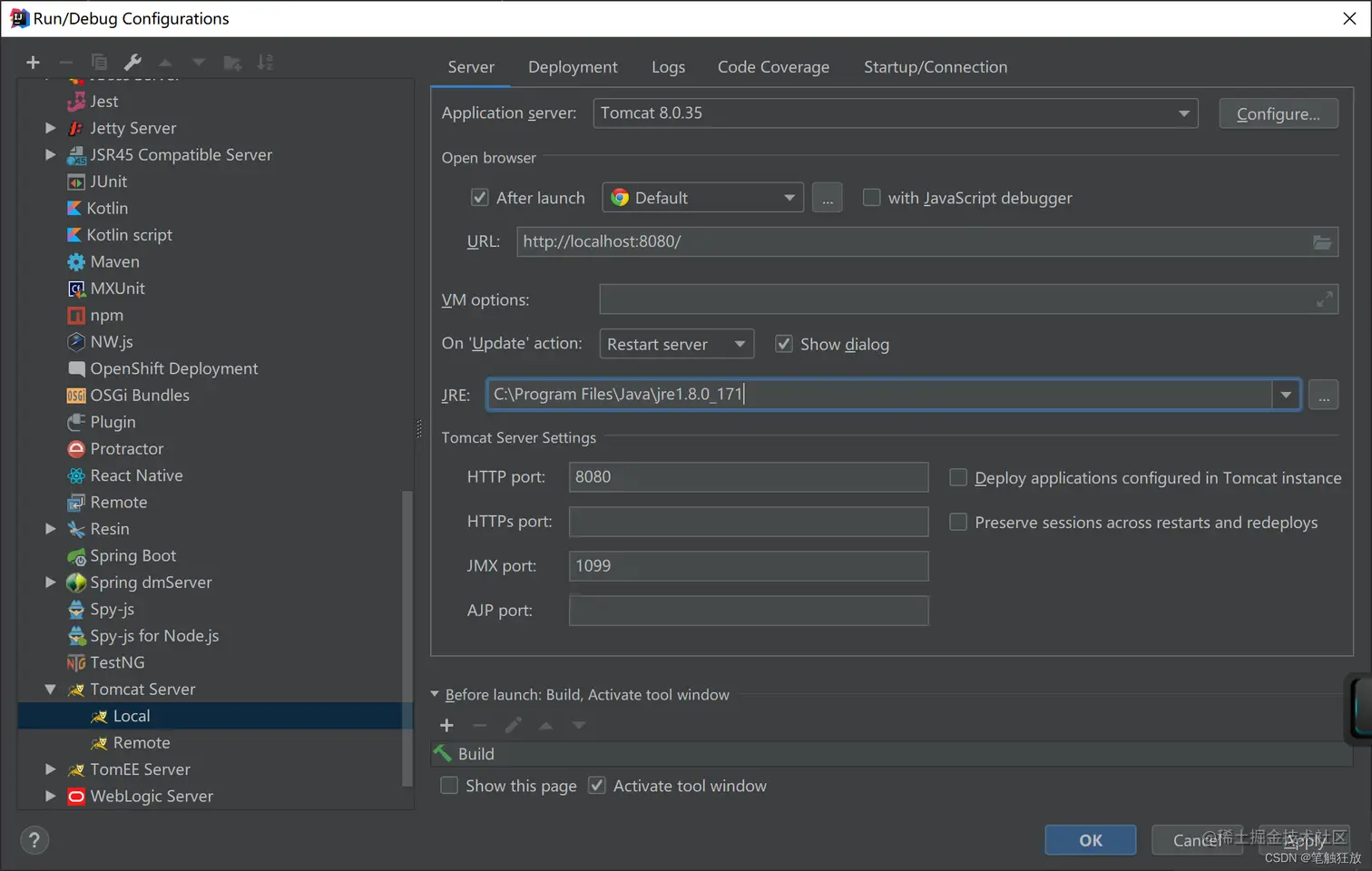Screen dimensions: 1372x871
Task: Open the wrench edit defaults icon
Action: [132, 63]
